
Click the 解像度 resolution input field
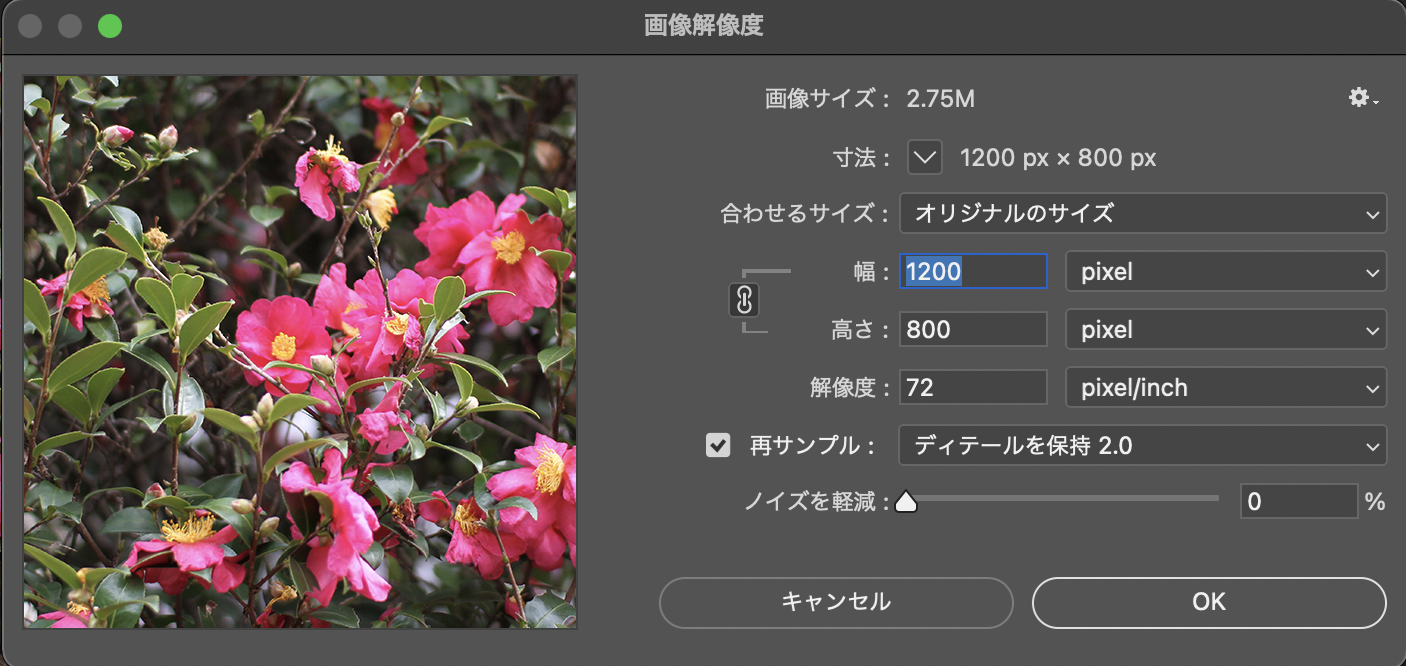coord(973,387)
